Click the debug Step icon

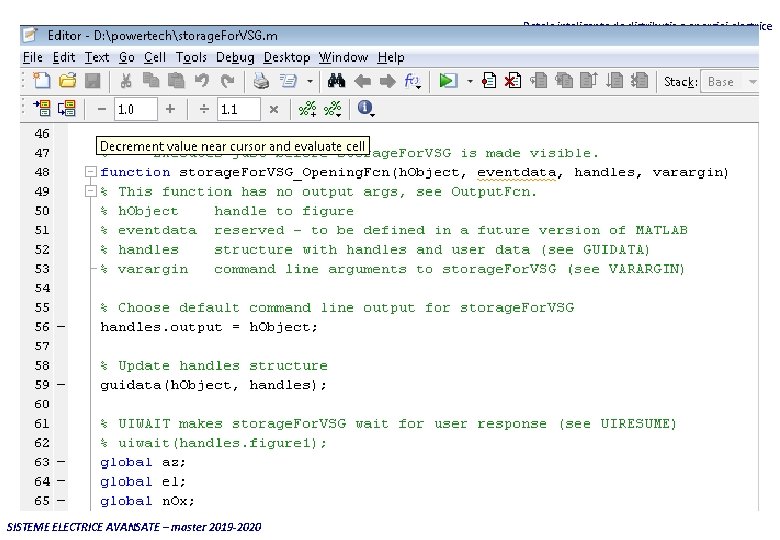[x=539, y=81]
